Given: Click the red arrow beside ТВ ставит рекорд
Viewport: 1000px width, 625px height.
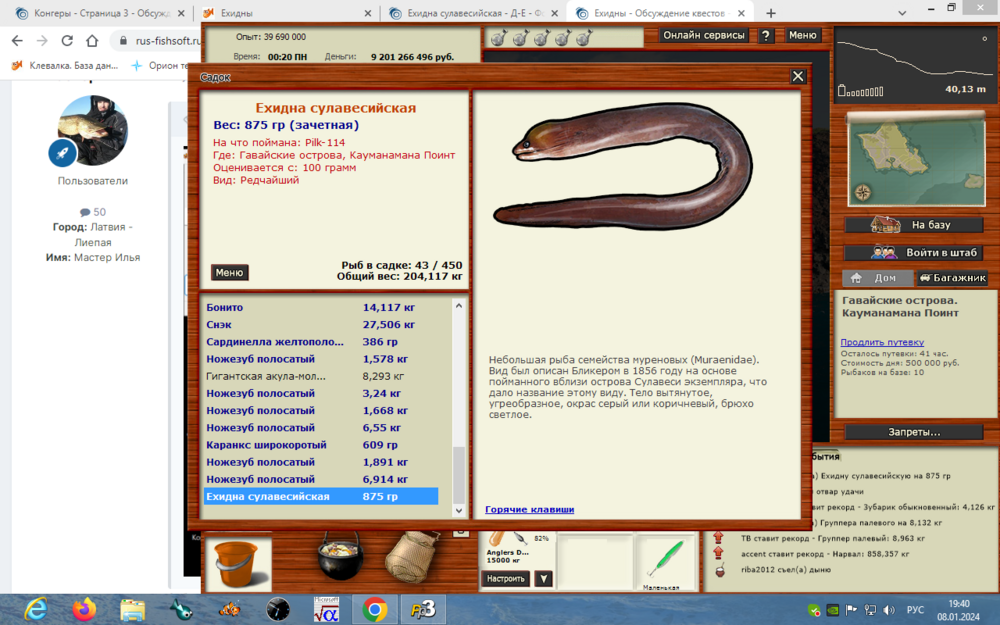Looking at the screenshot, I should click(x=719, y=538).
